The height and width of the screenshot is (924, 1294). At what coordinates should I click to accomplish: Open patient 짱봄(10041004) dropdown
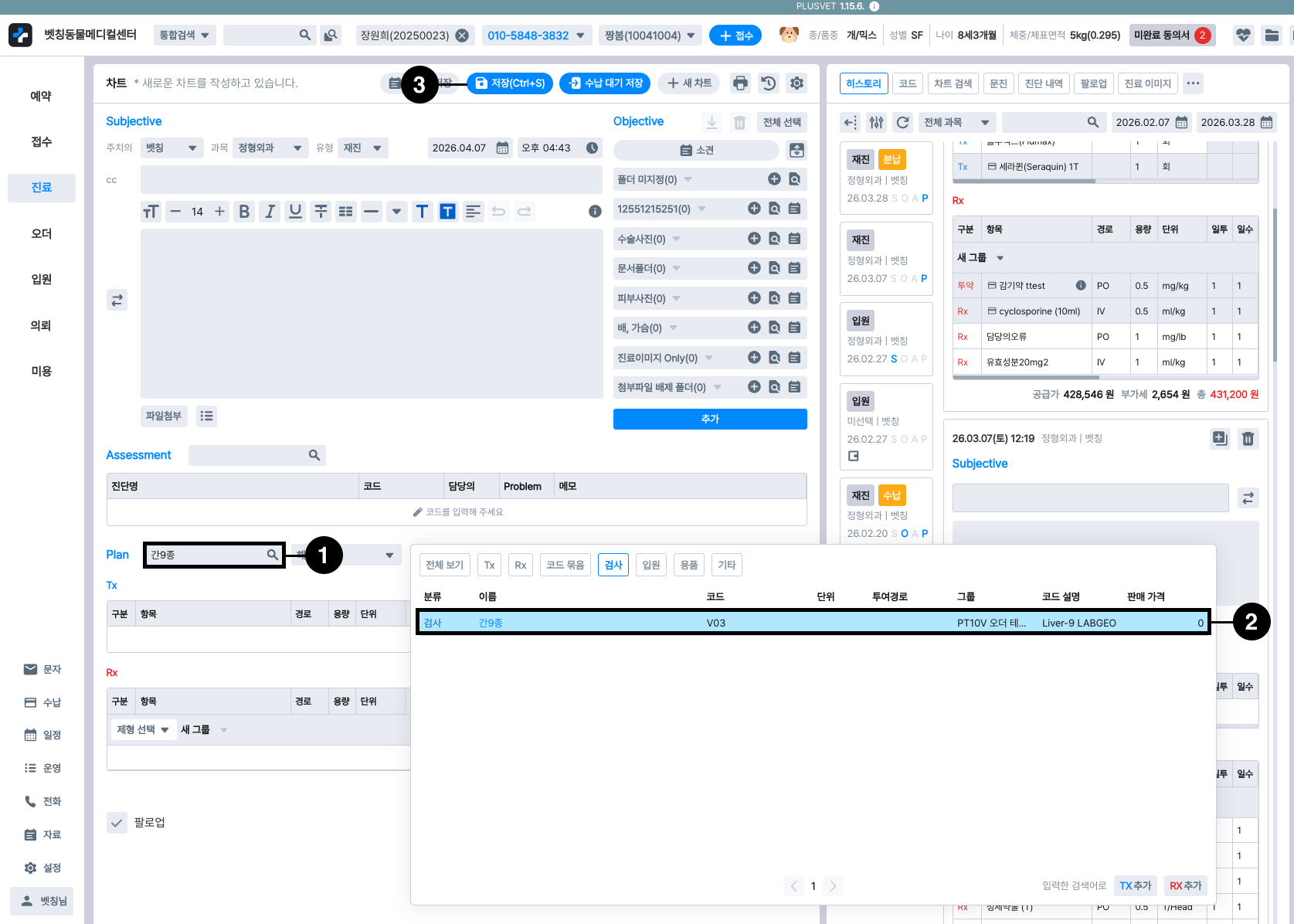click(x=650, y=36)
